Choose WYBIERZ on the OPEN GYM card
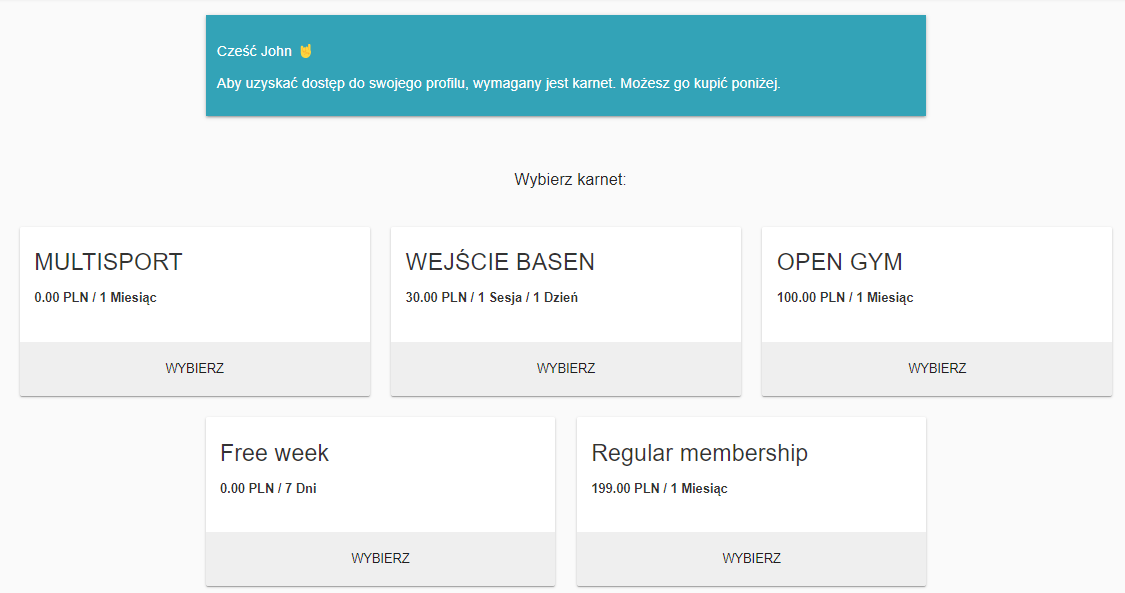Viewport: 1125px width, 593px height. 936,369
